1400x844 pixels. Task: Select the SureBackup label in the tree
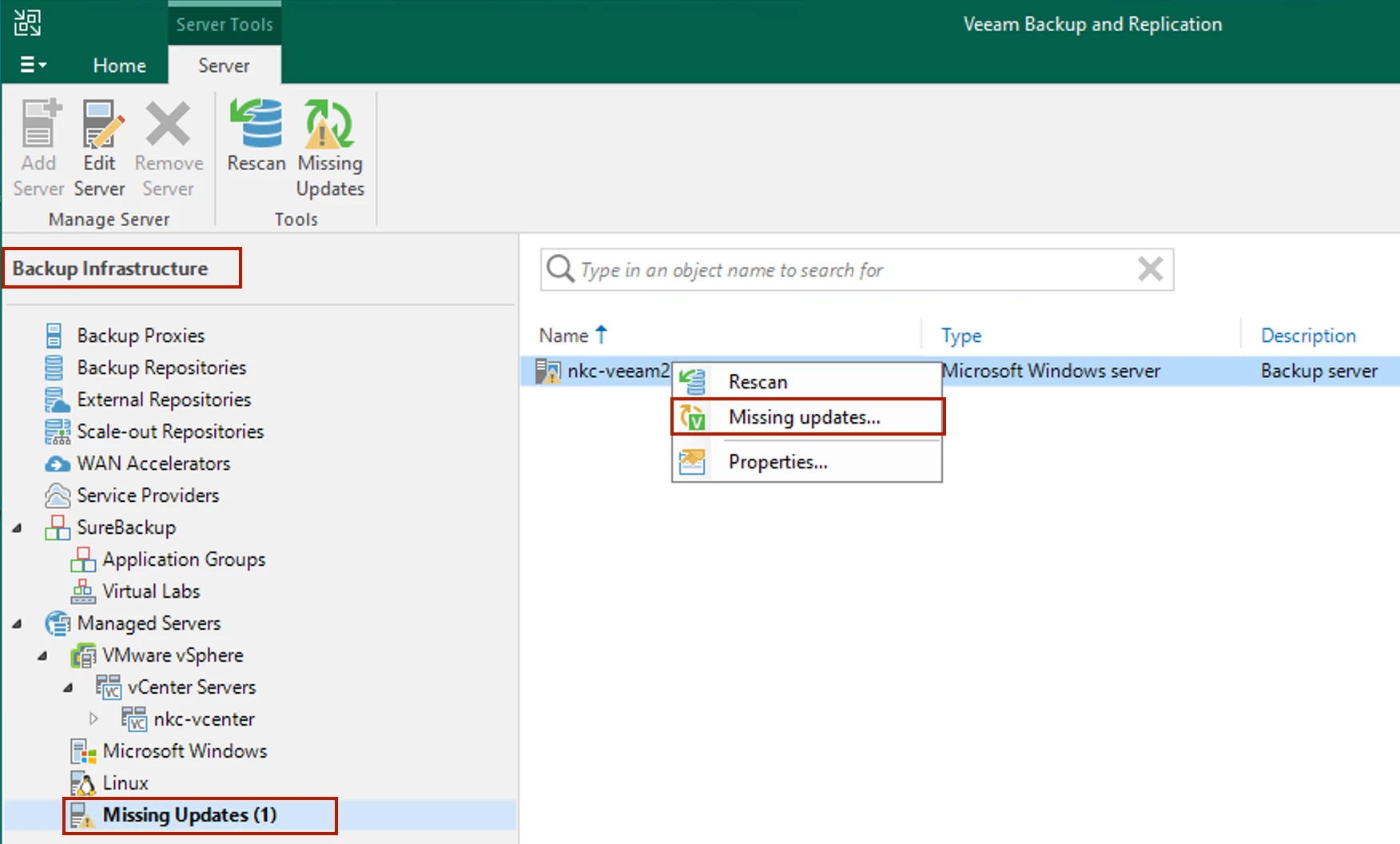click(126, 527)
